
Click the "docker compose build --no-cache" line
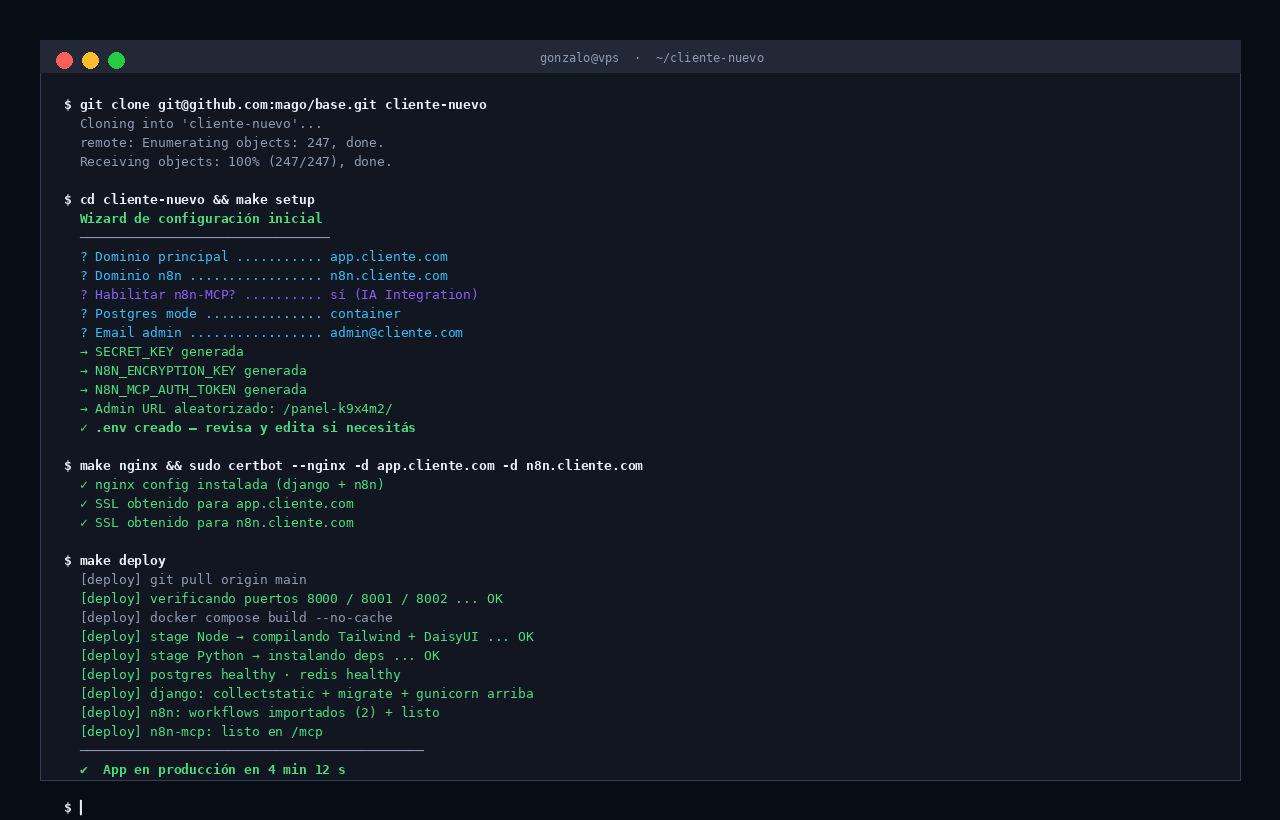click(236, 618)
